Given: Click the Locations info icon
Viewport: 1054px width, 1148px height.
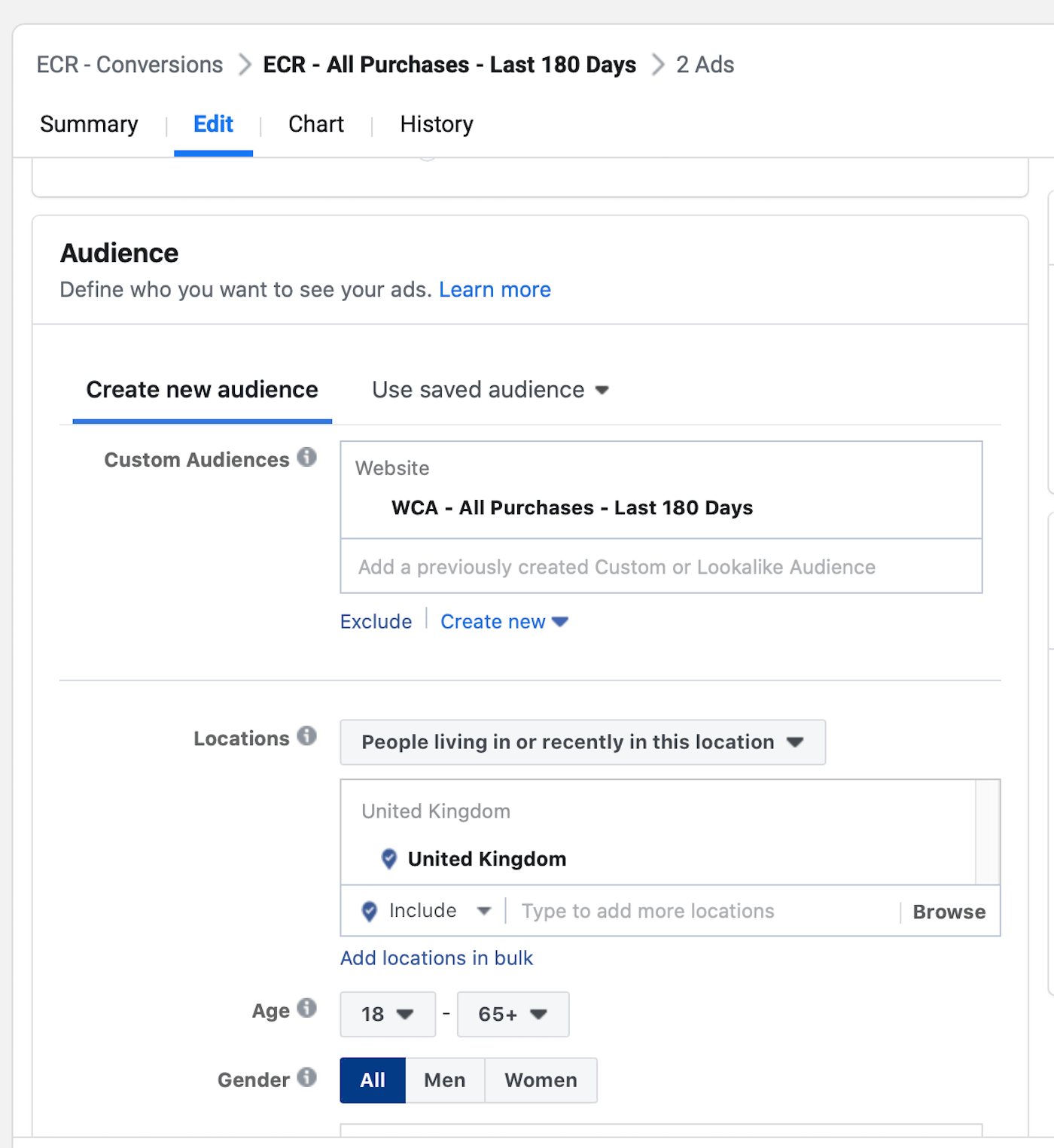Looking at the screenshot, I should coord(306,735).
